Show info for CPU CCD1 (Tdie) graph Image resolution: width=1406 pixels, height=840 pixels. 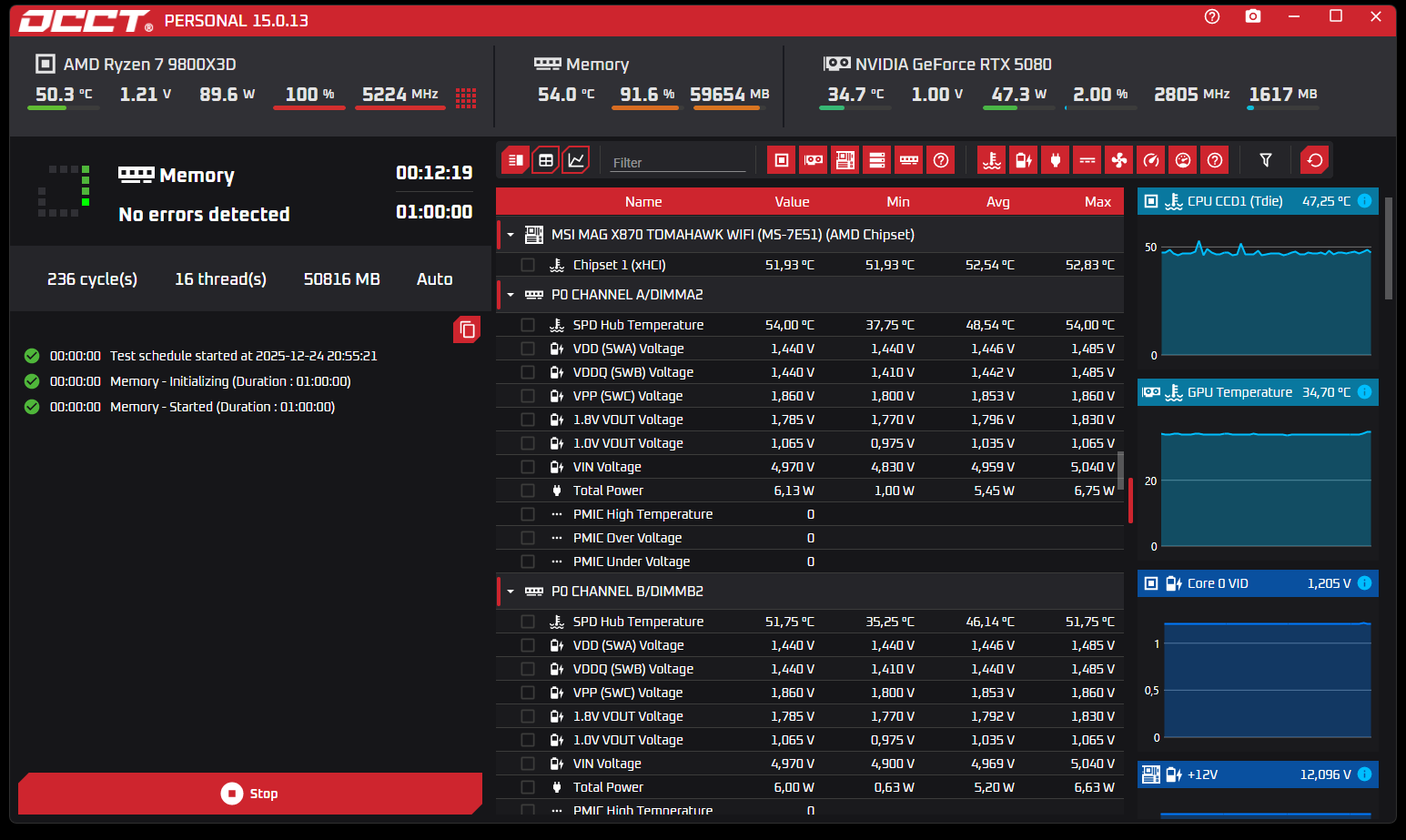tap(1365, 201)
